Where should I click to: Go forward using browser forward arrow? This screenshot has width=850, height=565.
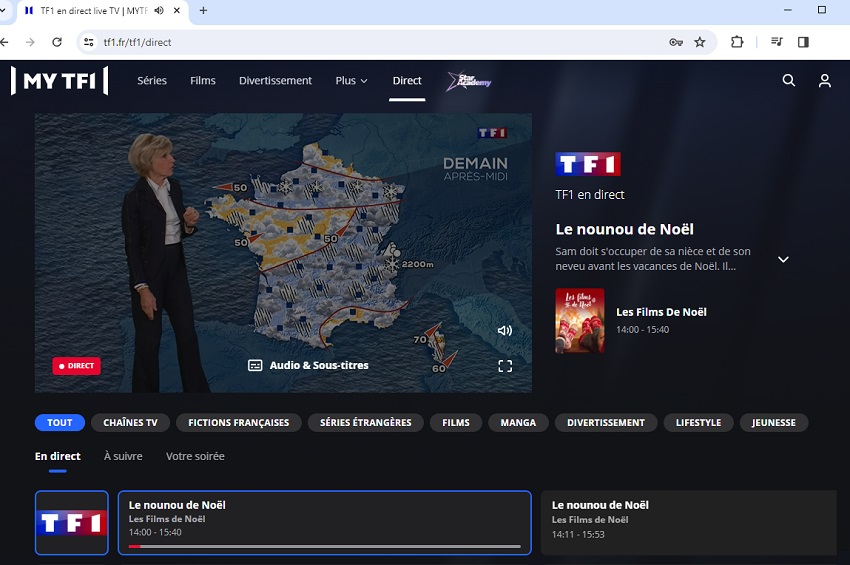point(30,42)
